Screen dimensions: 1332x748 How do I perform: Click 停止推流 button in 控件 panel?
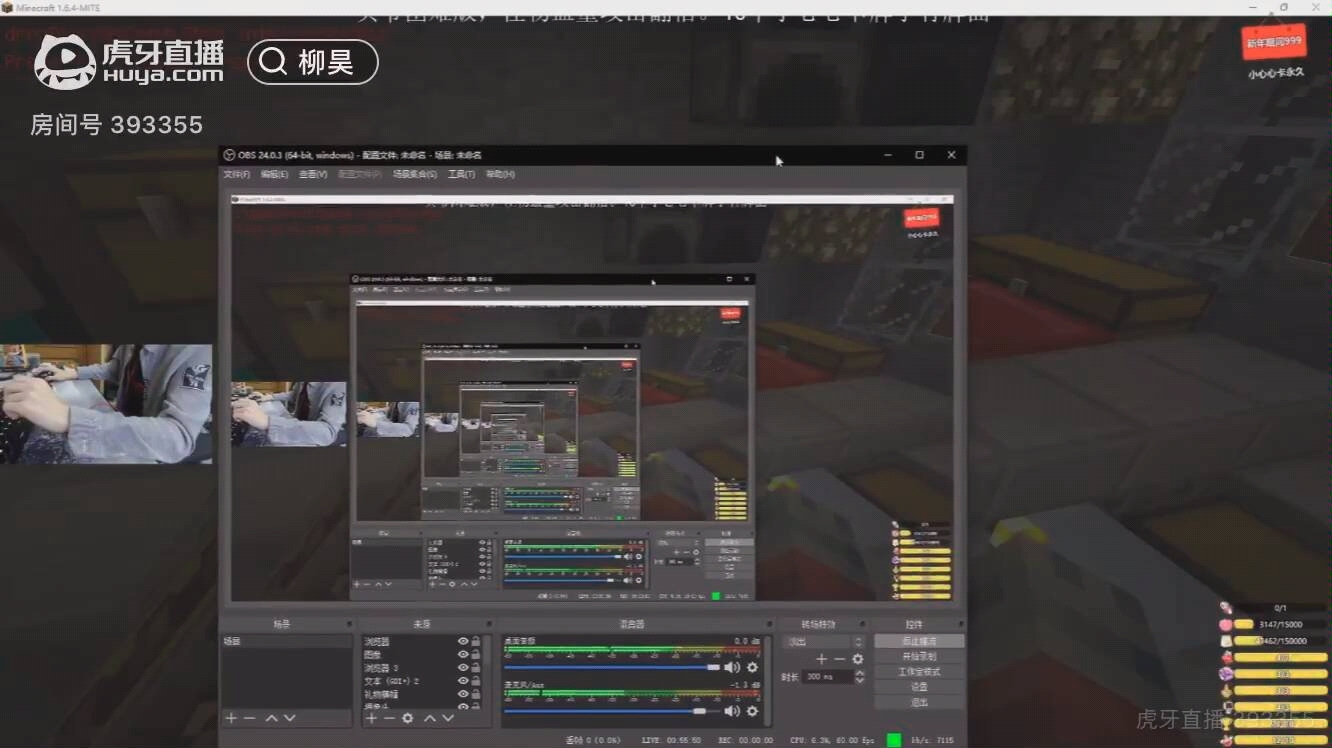[919, 641]
